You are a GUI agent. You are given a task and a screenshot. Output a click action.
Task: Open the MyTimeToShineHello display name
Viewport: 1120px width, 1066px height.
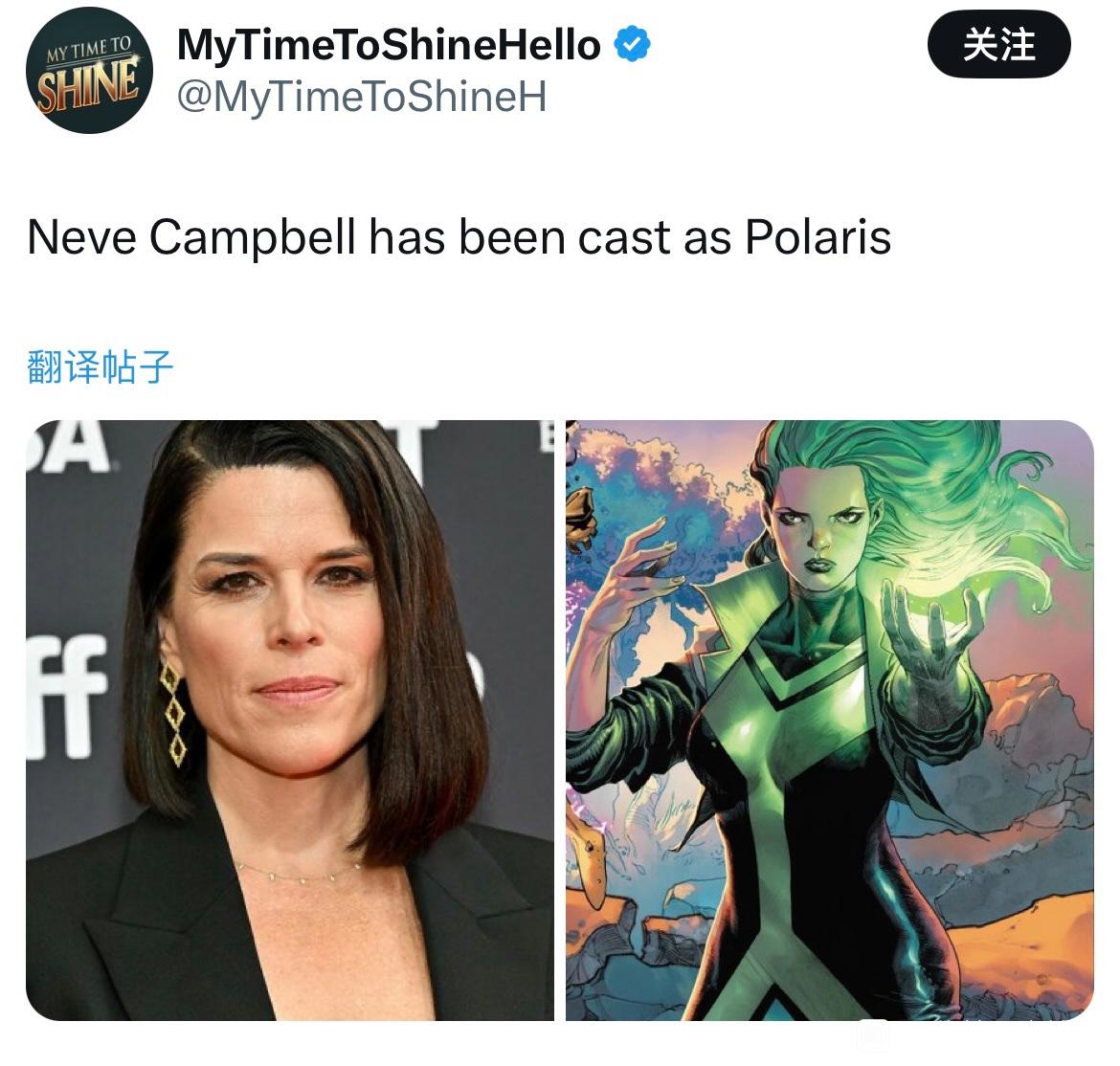coord(389,45)
